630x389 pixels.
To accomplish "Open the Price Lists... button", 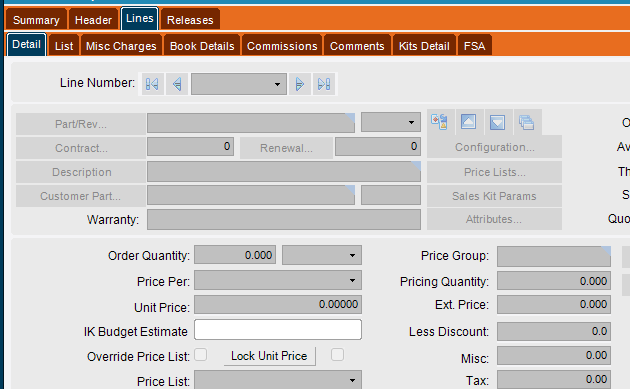I will pyautogui.click(x=494, y=172).
